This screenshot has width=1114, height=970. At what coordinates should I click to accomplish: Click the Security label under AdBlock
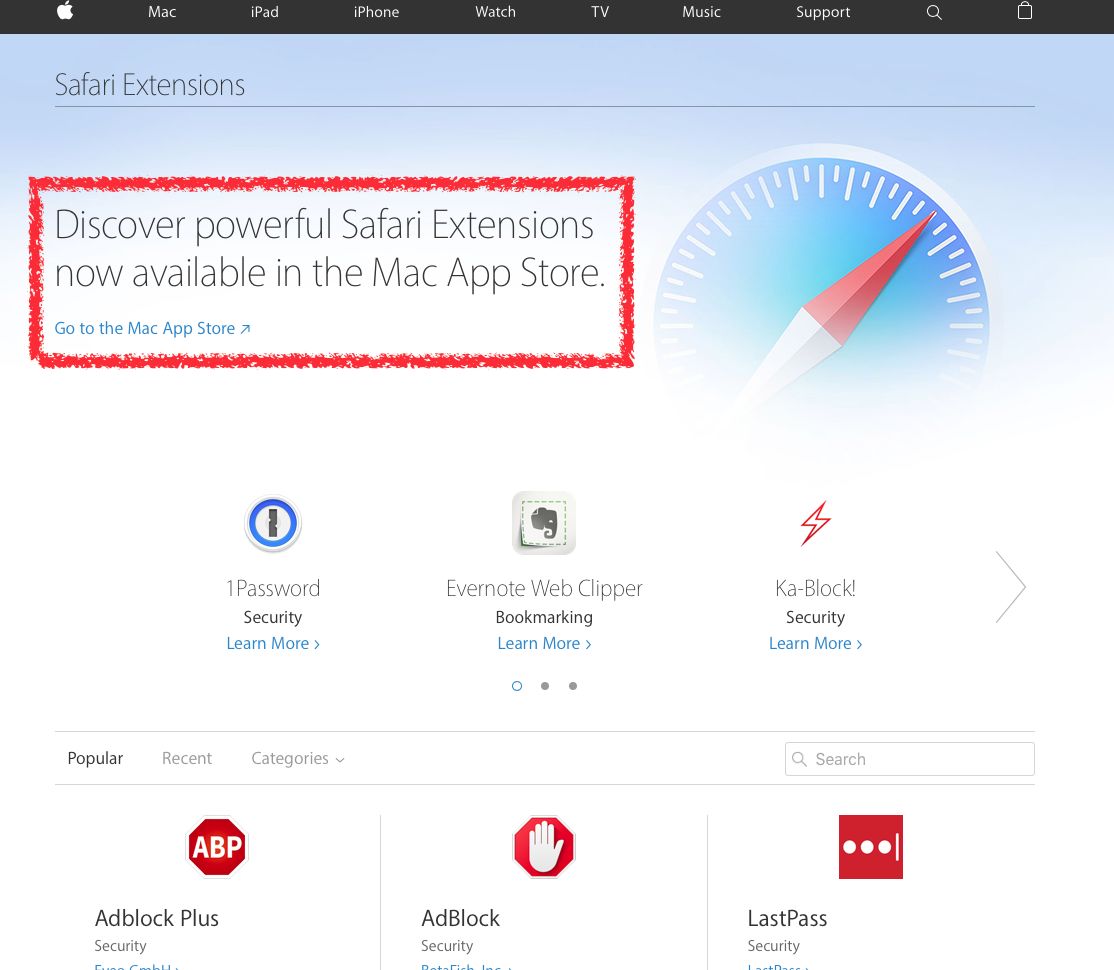coord(447,946)
